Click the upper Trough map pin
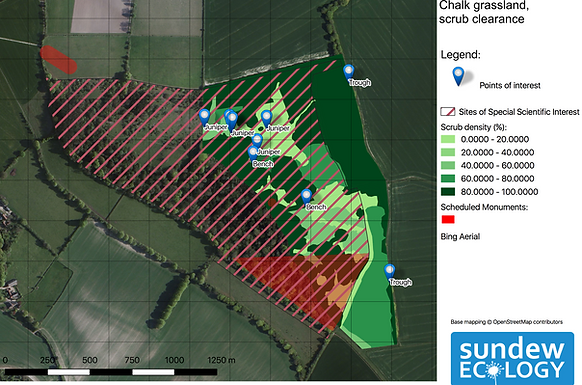The image size is (582, 385). 349,73
